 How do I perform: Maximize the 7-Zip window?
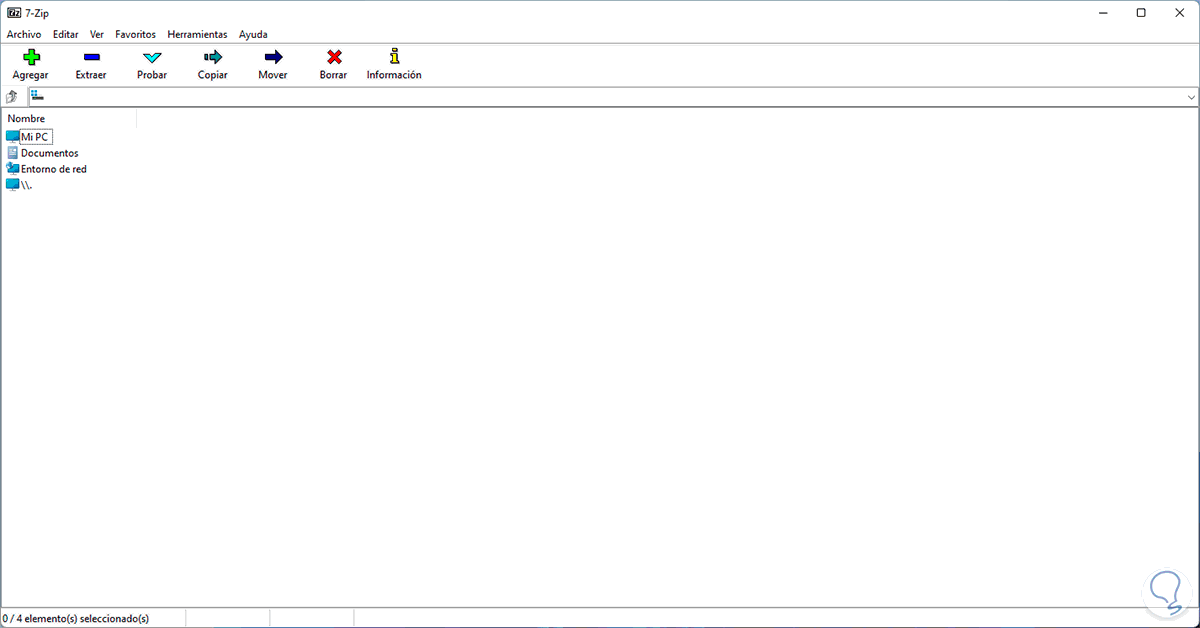(x=1141, y=13)
